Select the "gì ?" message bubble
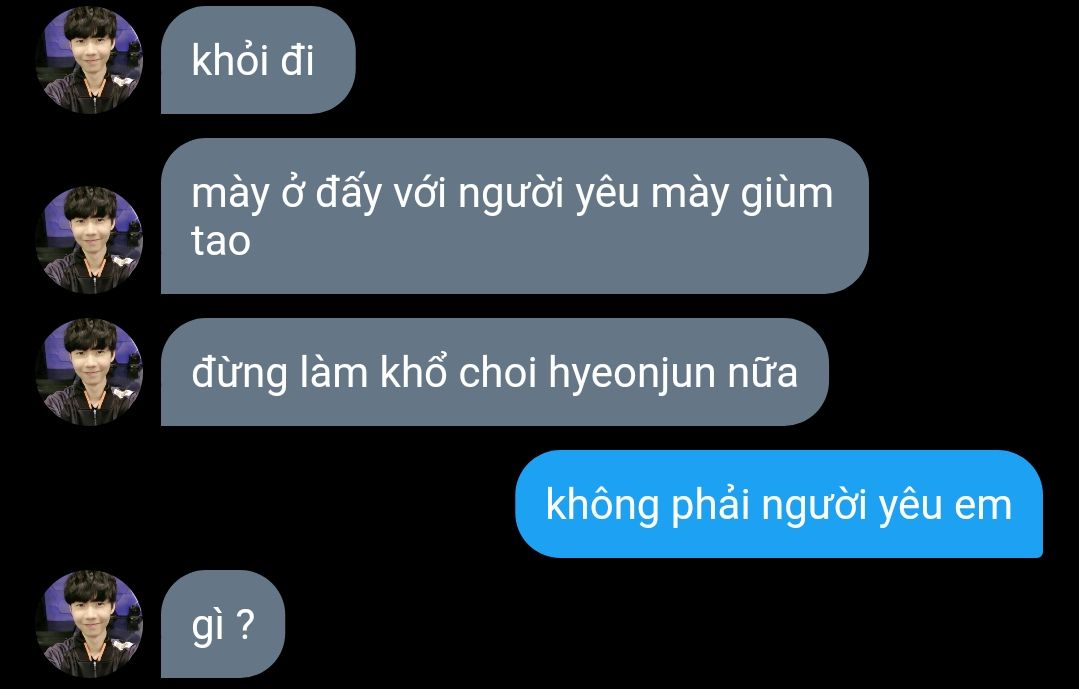The width and height of the screenshot is (1079, 689). [x=223, y=624]
